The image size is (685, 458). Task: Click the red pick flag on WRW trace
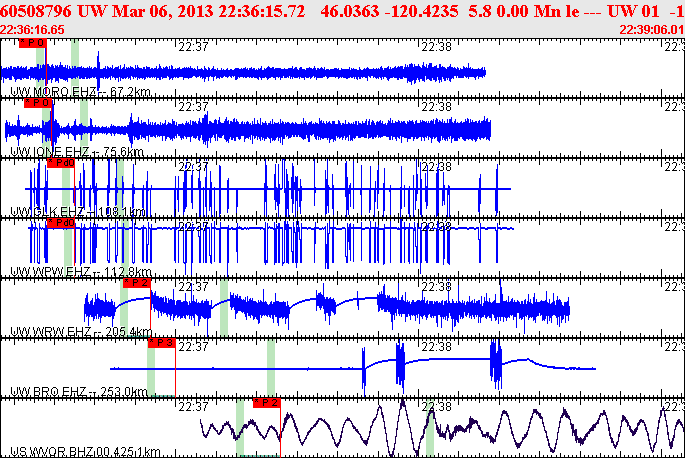click(x=136, y=283)
